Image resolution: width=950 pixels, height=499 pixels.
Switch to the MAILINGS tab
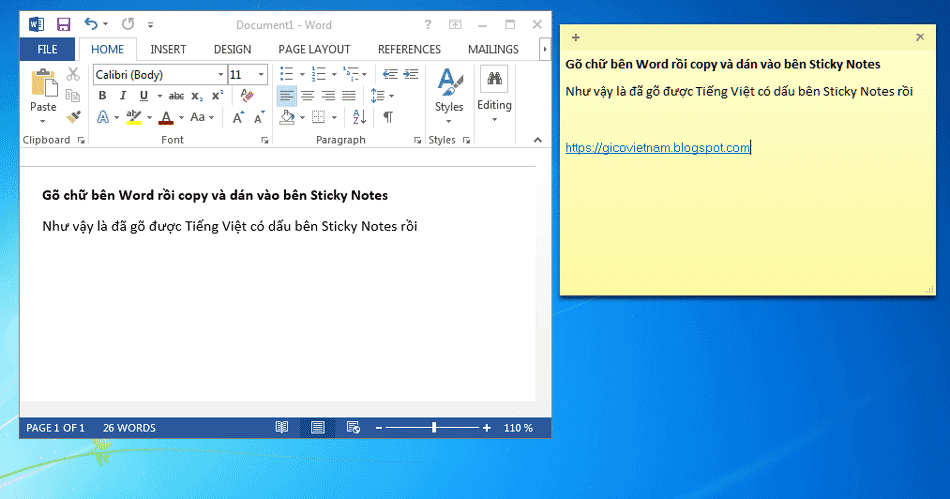(x=493, y=49)
